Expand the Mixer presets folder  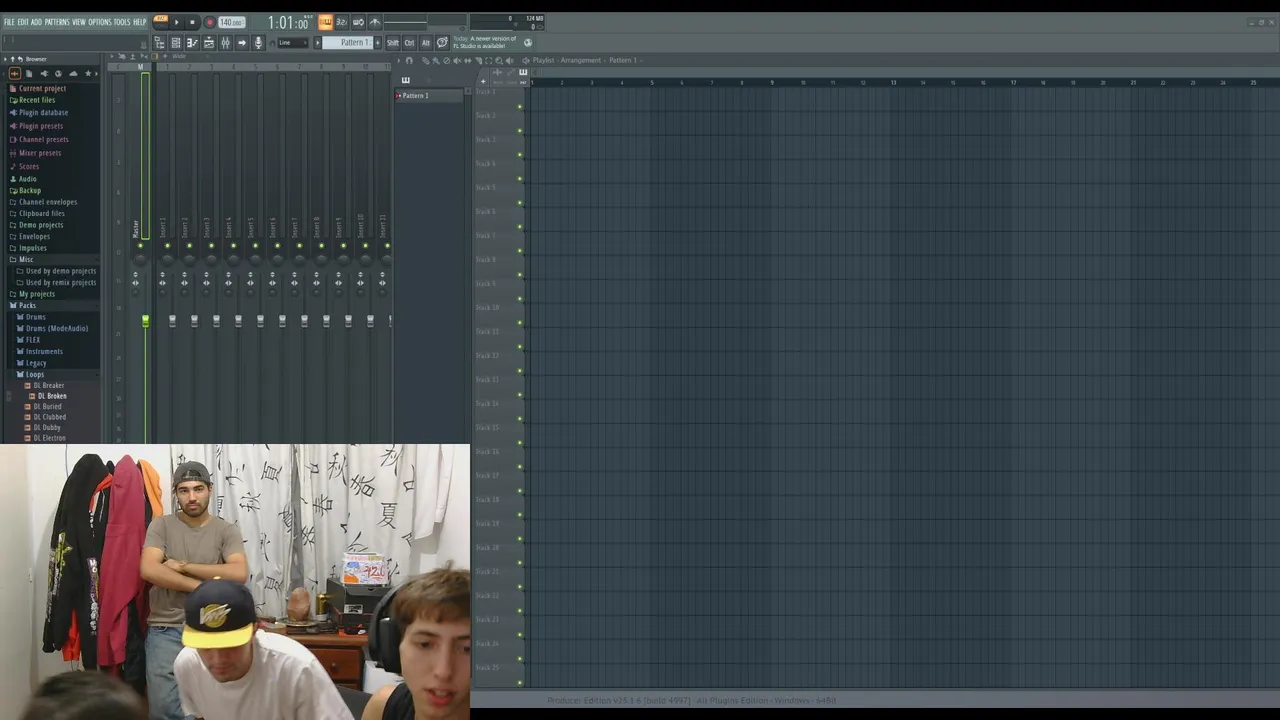(40, 153)
